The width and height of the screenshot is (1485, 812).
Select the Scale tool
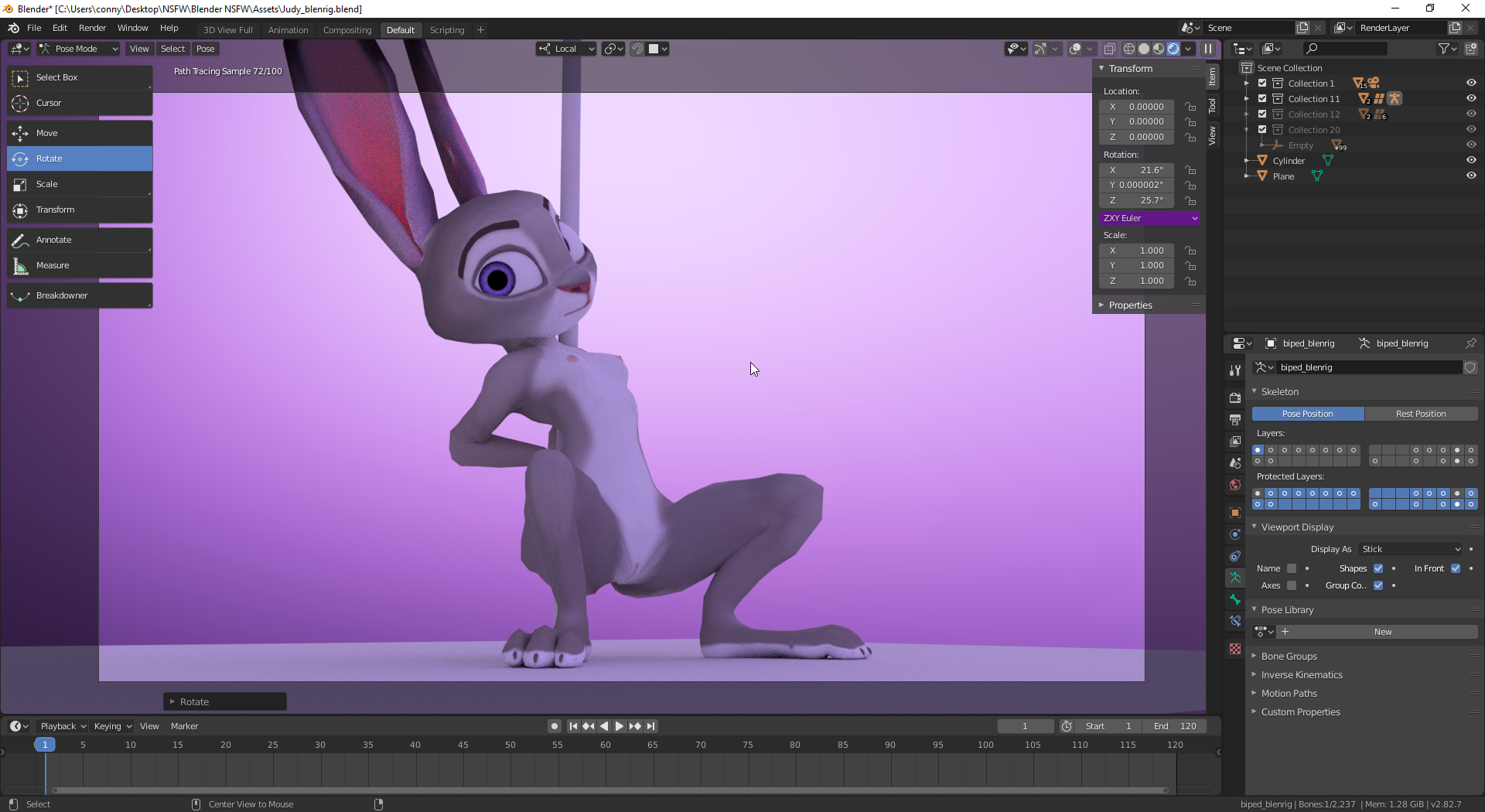(x=79, y=184)
